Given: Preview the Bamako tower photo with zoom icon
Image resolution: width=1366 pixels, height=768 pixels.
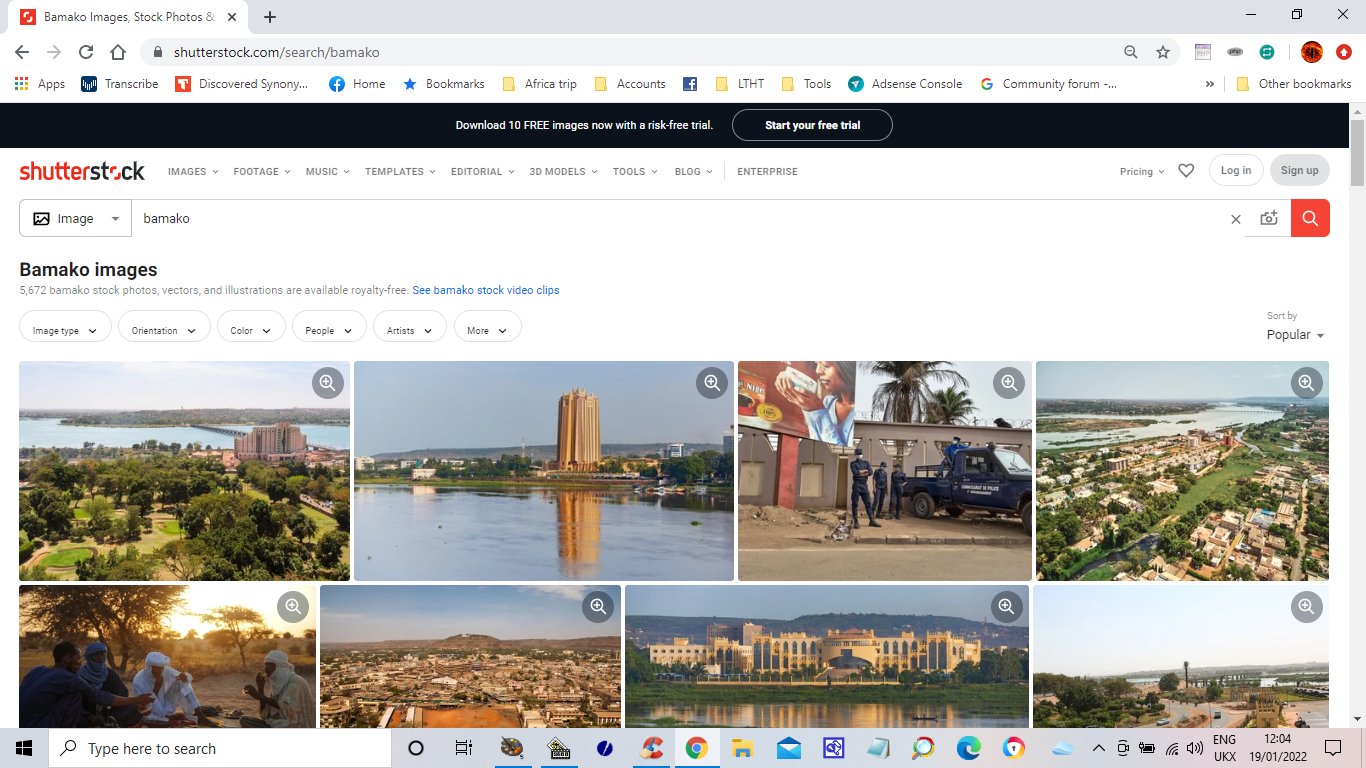Looking at the screenshot, I should tap(712, 382).
